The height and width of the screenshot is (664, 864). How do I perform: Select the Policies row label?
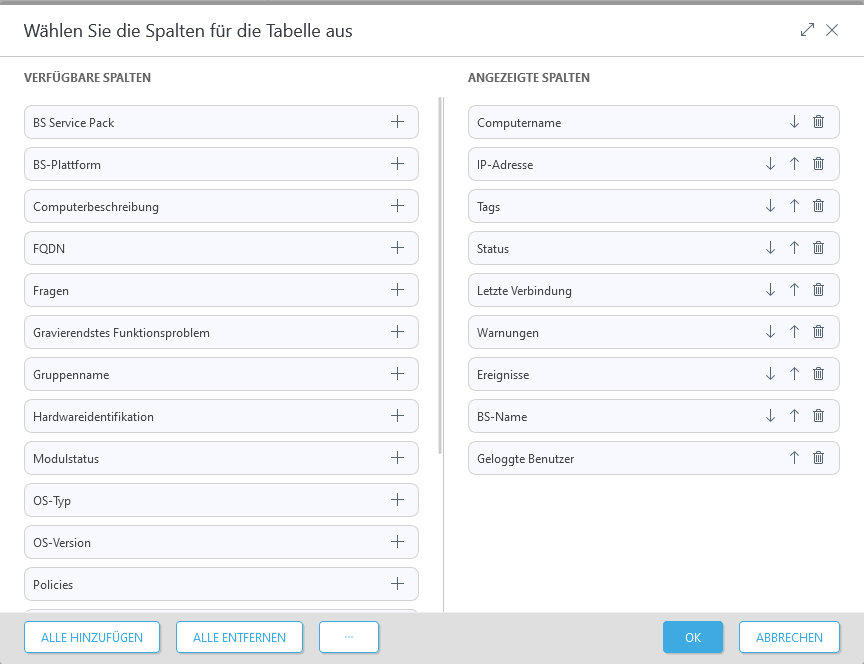point(53,585)
